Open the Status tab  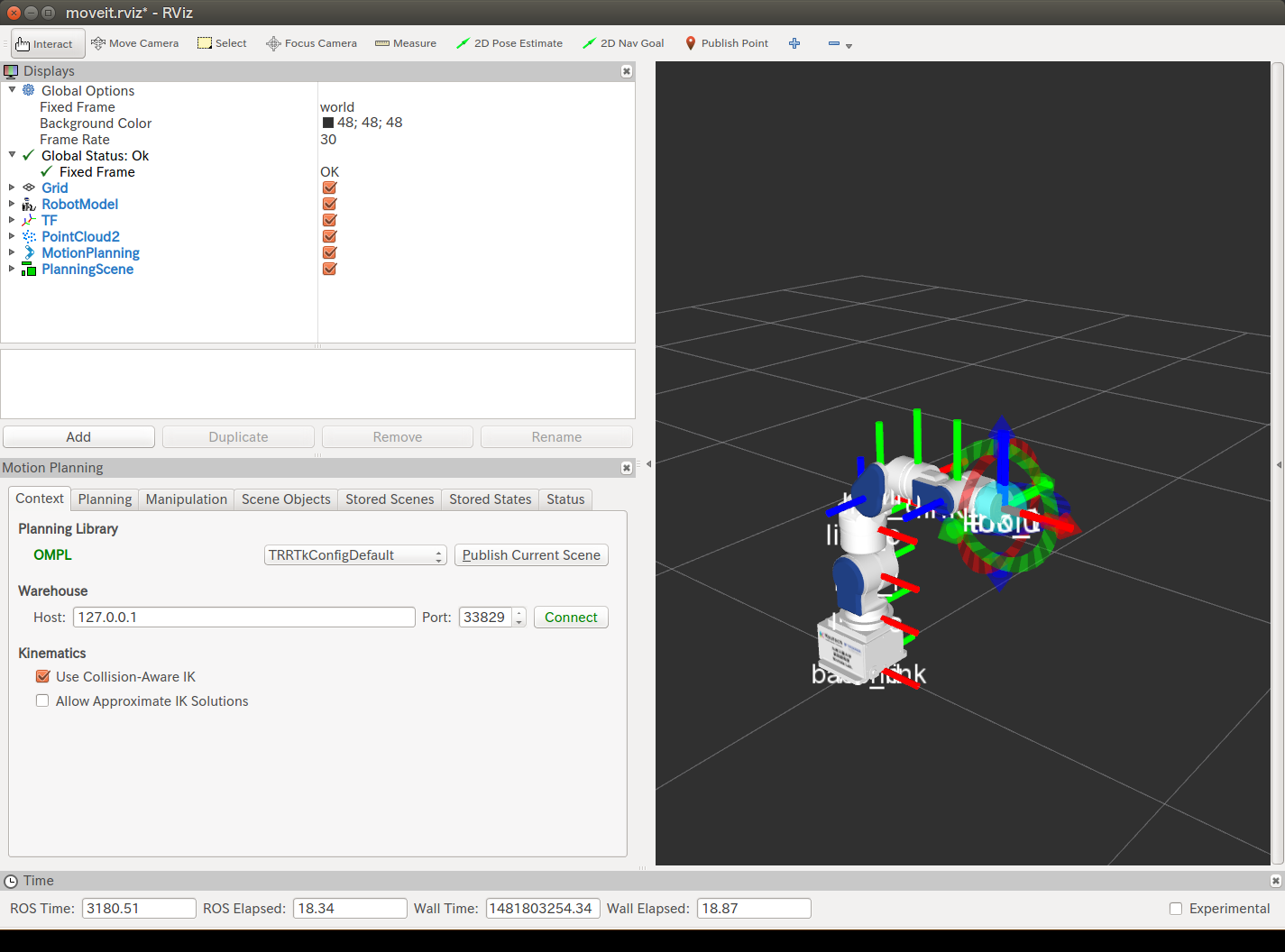(x=565, y=499)
